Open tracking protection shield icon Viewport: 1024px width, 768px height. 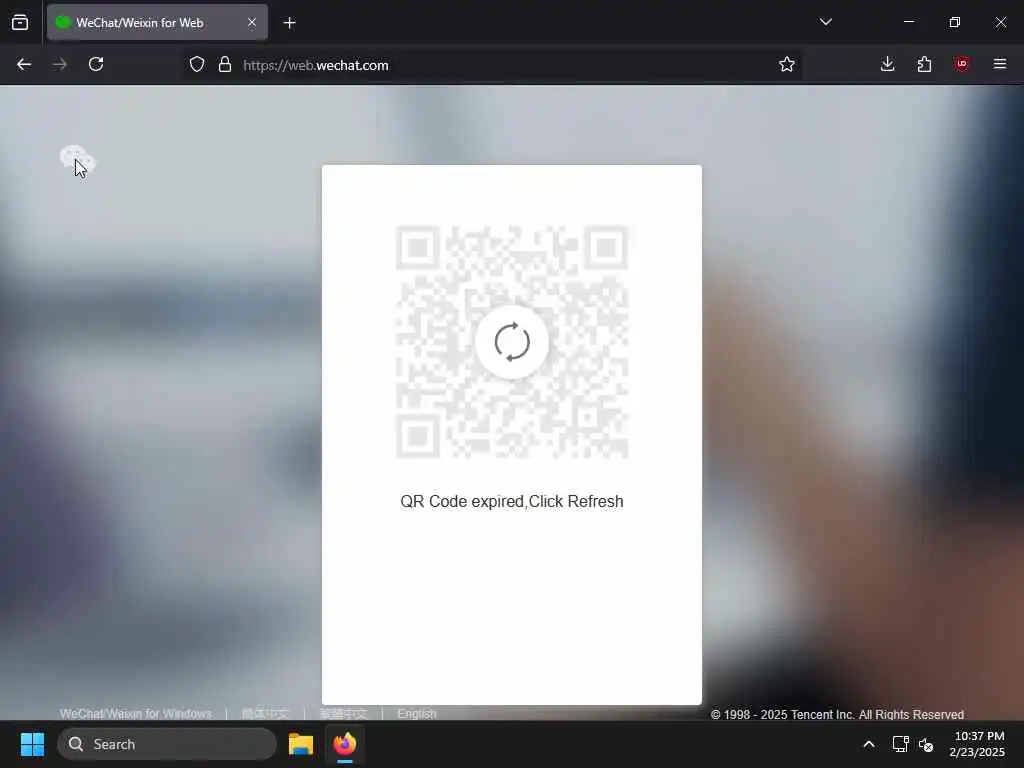[197, 65]
